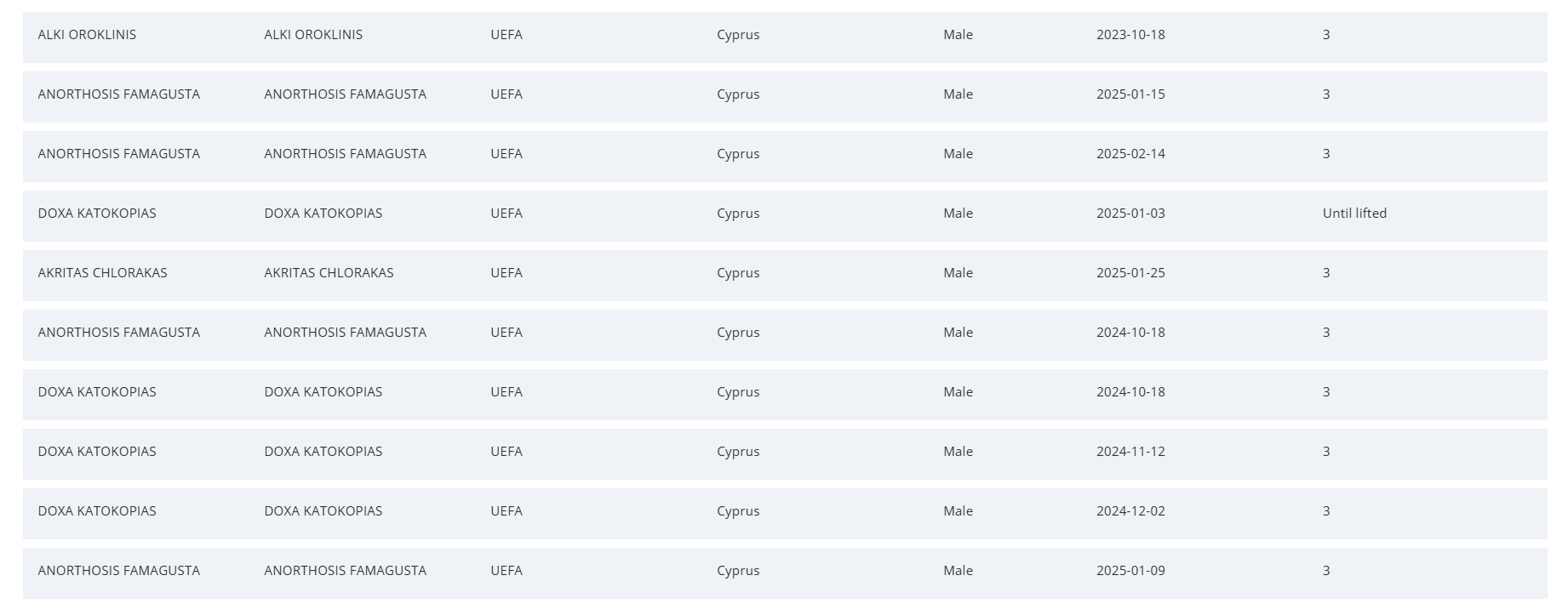Viewport: 1568px width, 604px height.
Task: Click the number 3 in the 2025-02-14 row
Action: (x=1326, y=154)
